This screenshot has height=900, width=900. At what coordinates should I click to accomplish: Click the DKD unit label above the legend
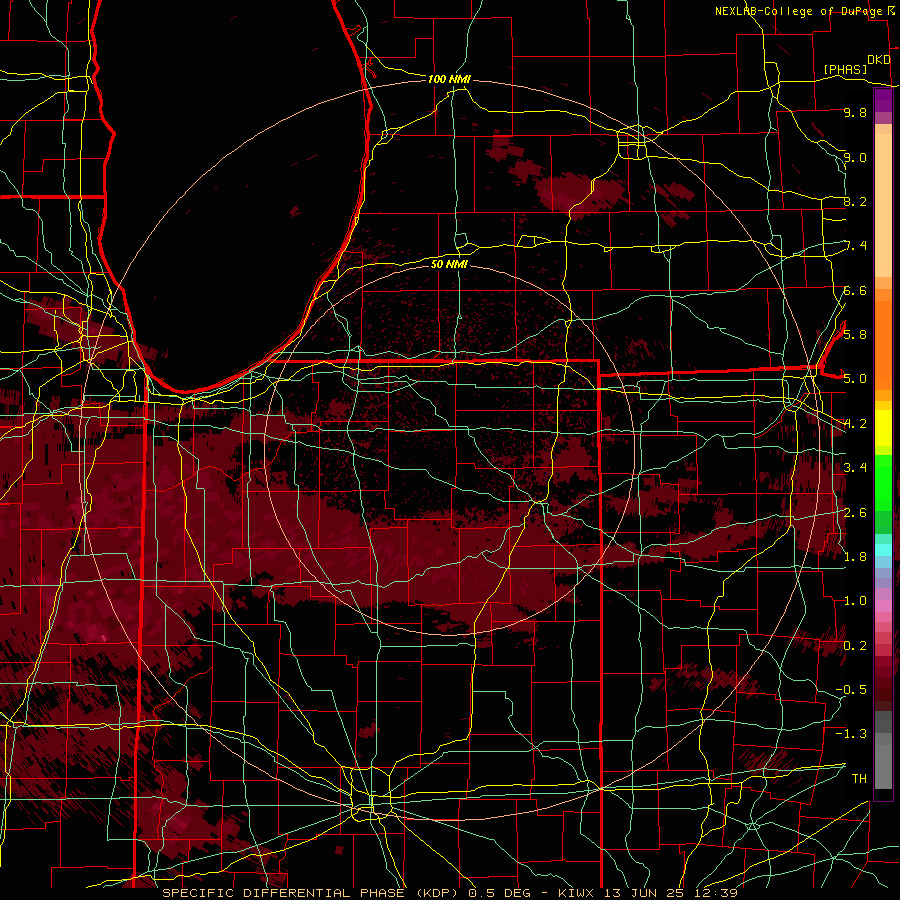point(879,60)
